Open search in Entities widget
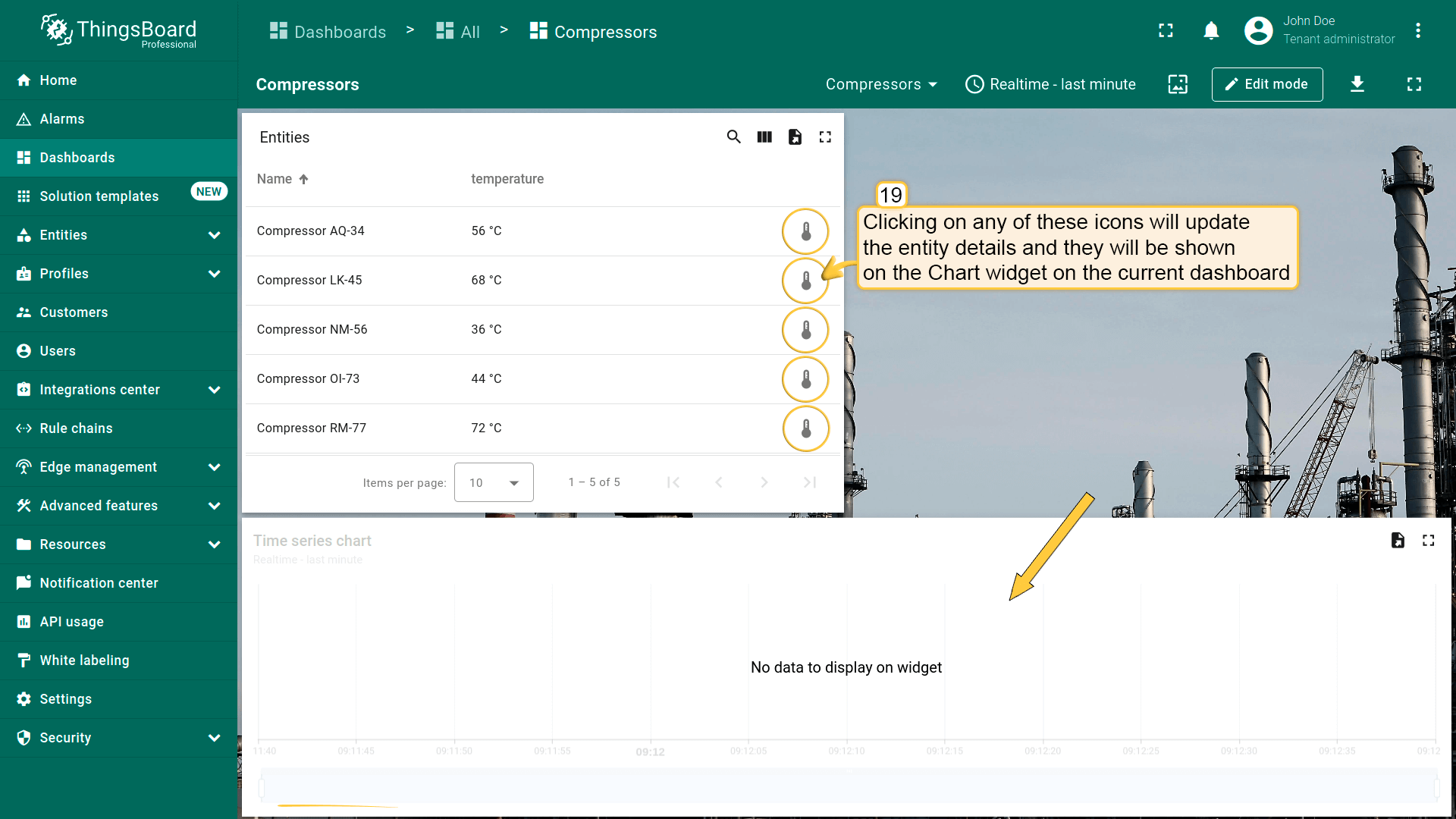The width and height of the screenshot is (1456, 819). click(733, 137)
